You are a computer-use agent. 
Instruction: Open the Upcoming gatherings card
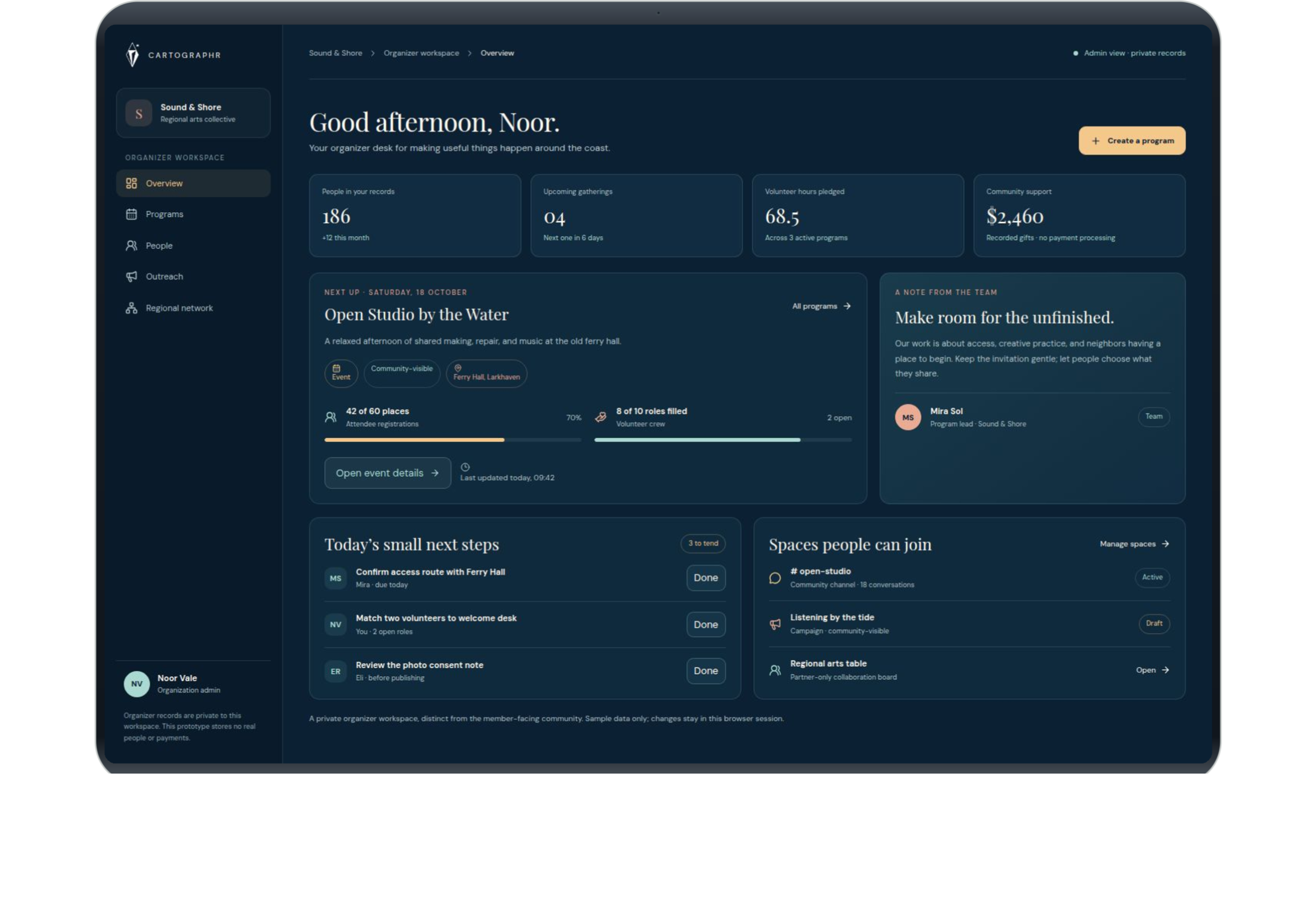click(x=636, y=215)
